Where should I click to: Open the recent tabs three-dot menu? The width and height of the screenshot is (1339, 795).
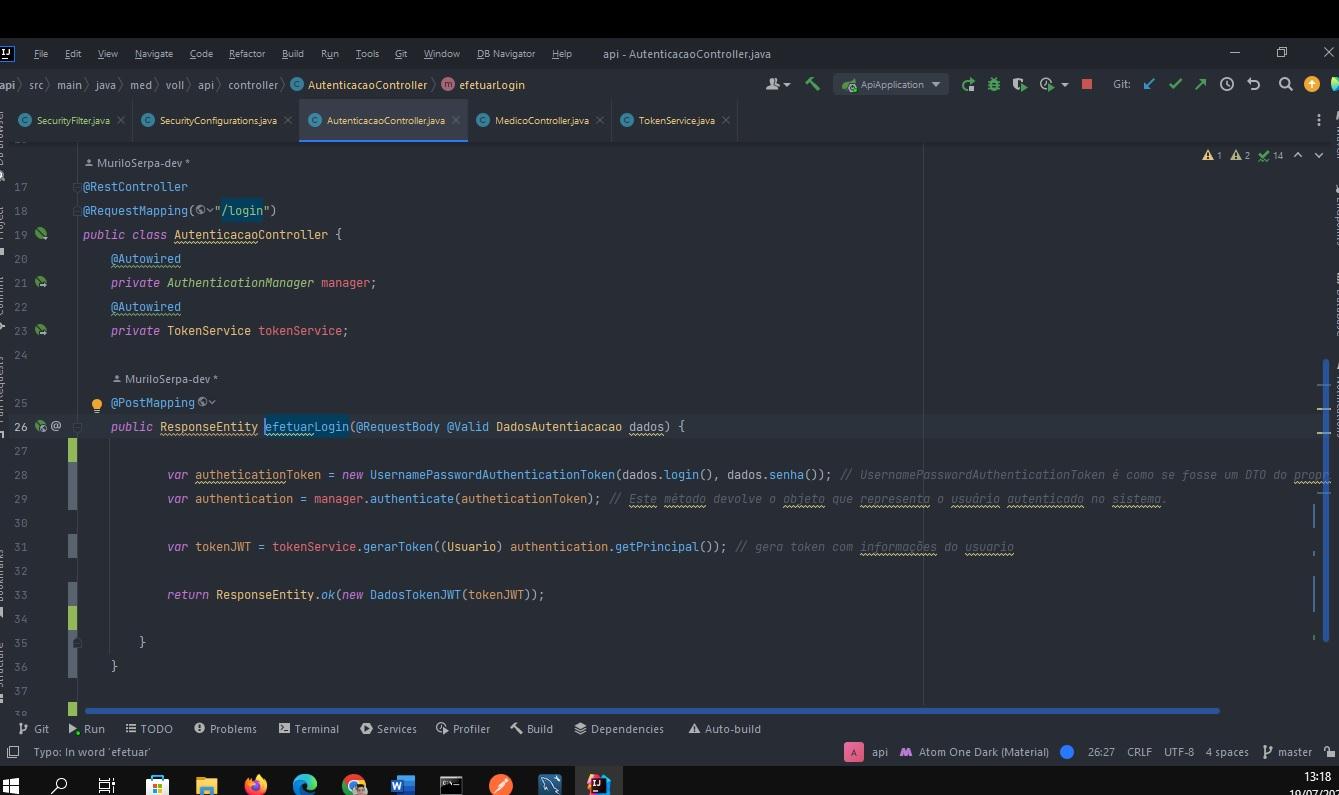1319,120
